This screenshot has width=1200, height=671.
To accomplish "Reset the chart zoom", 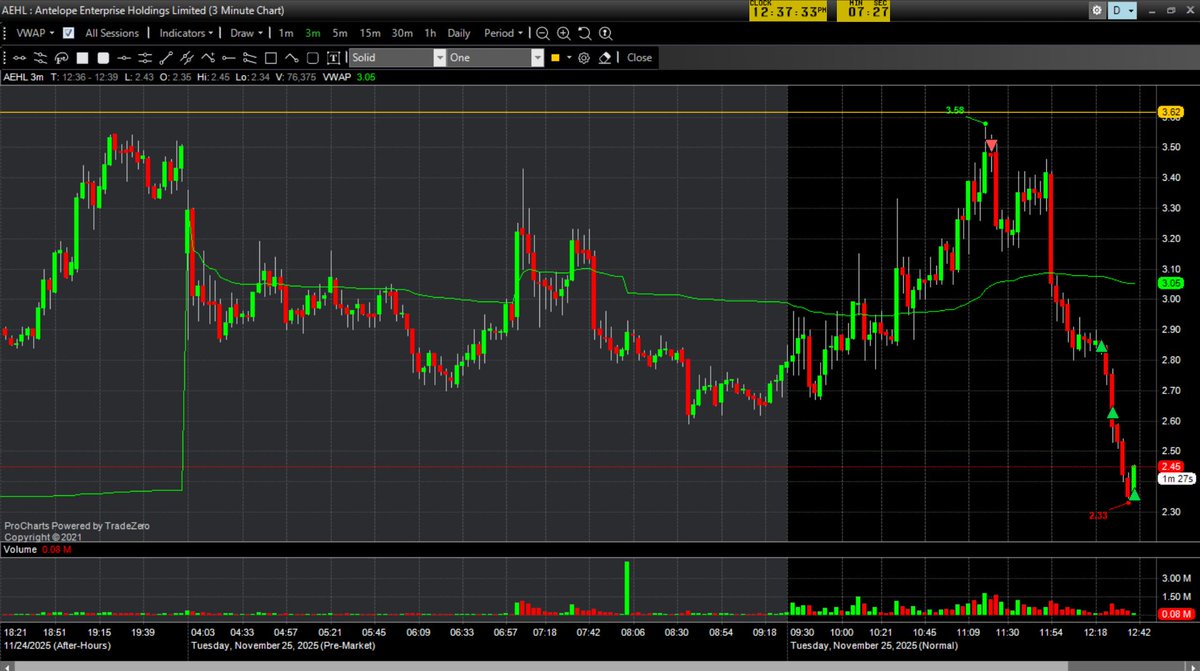I will [x=584, y=33].
